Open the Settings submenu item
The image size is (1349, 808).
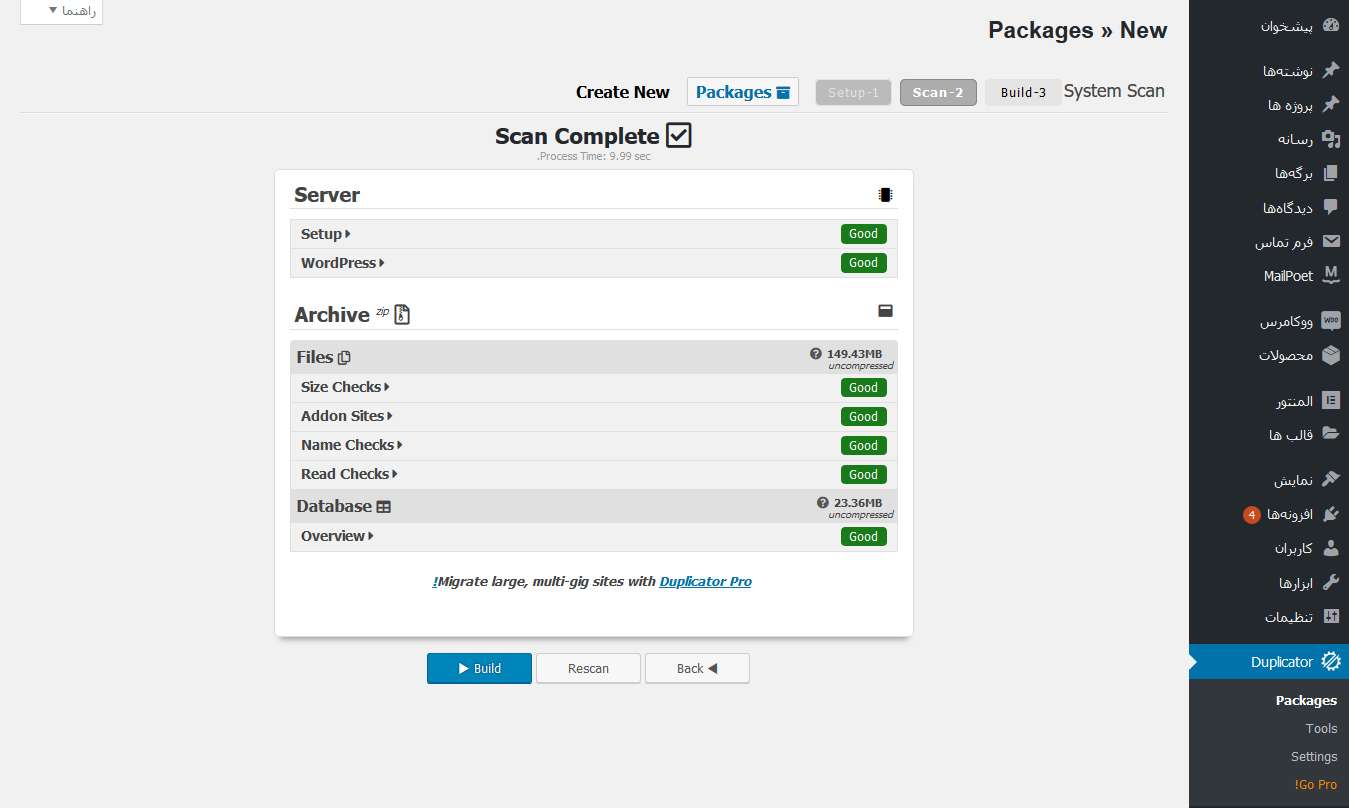[x=1314, y=757]
